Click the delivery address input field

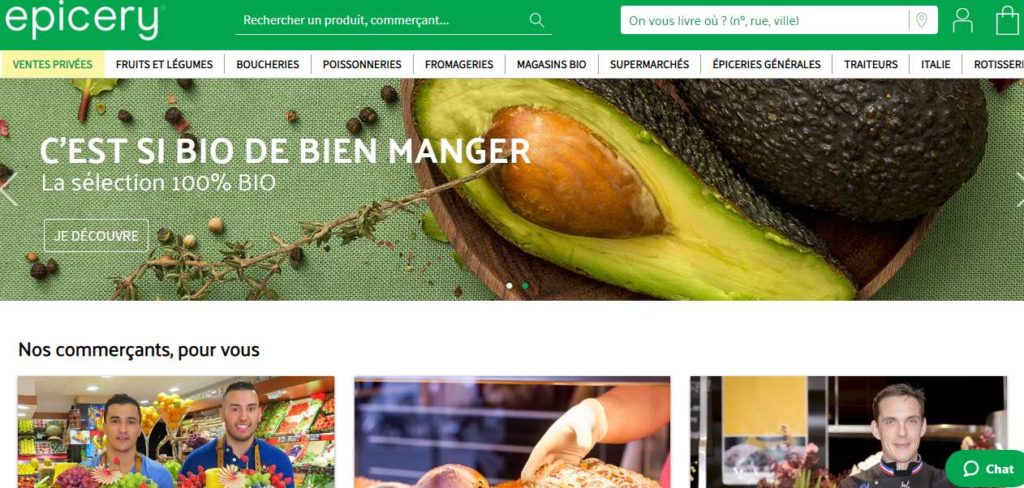[x=764, y=20]
